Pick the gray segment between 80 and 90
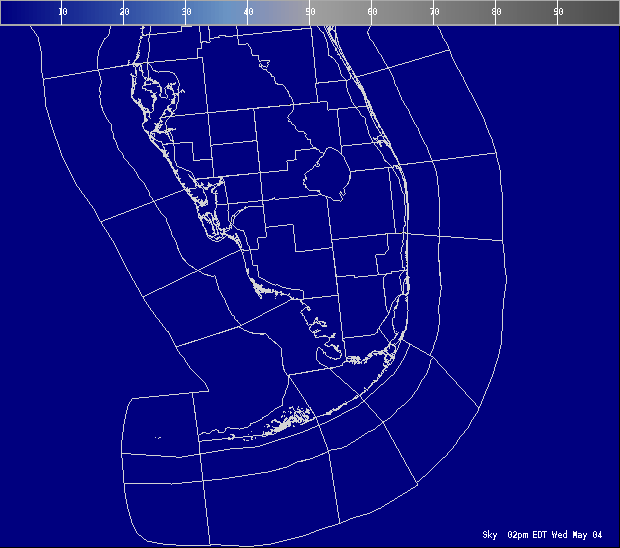Viewport: 620px width, 548px height. click(x=527, y=13)
